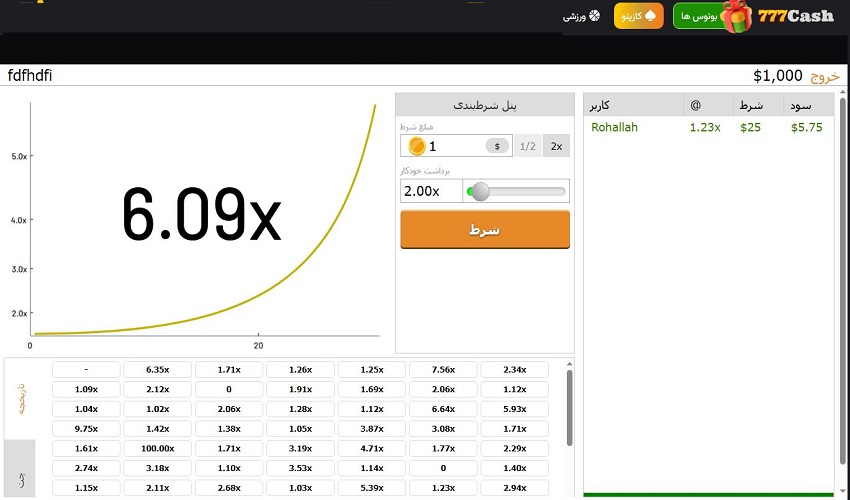The width and height of the screenshot is (850, 500).
Task: Click the 3.08x history entry
Action: click(443, 428)
